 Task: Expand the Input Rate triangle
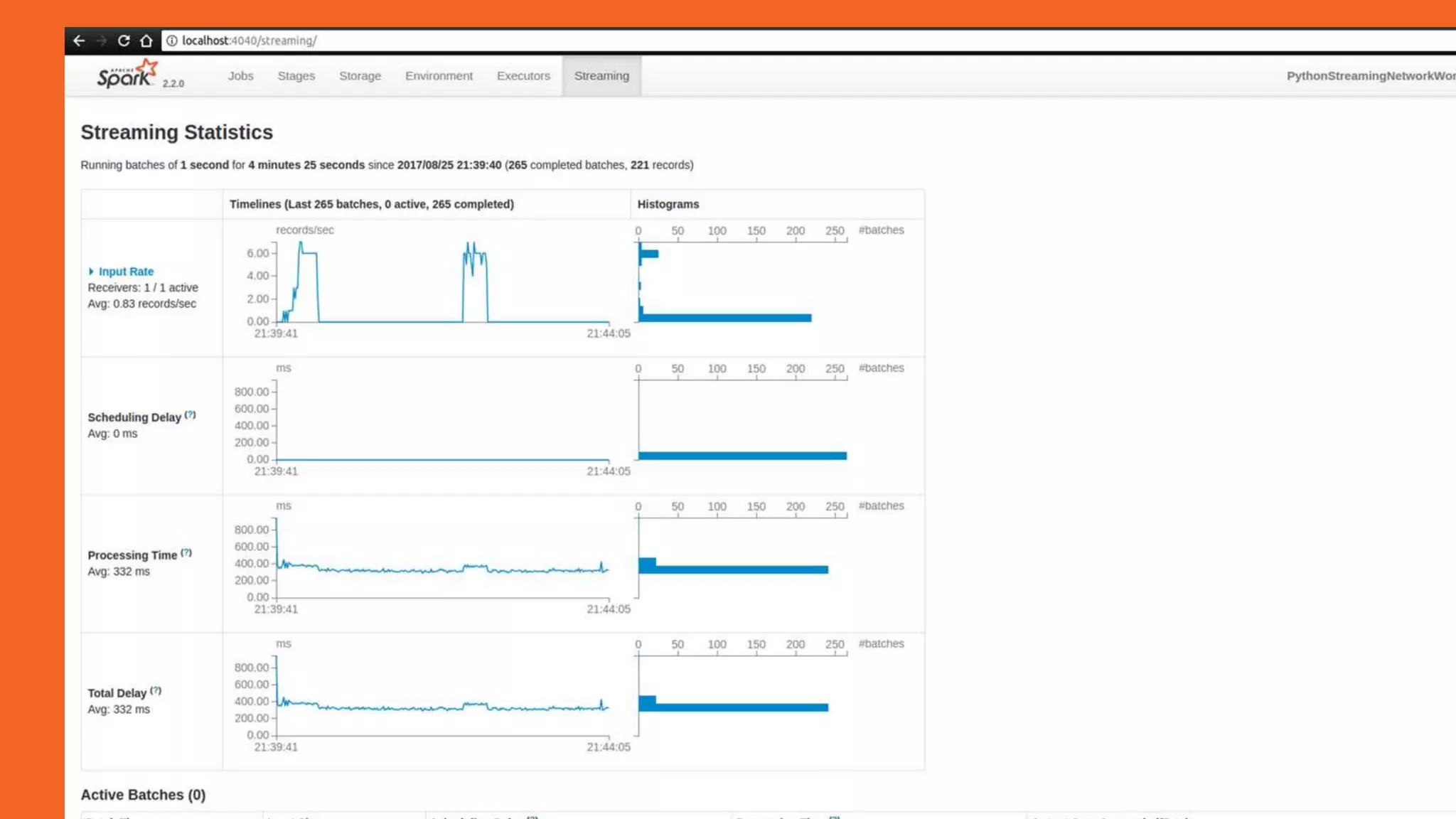tap(91, 272)
